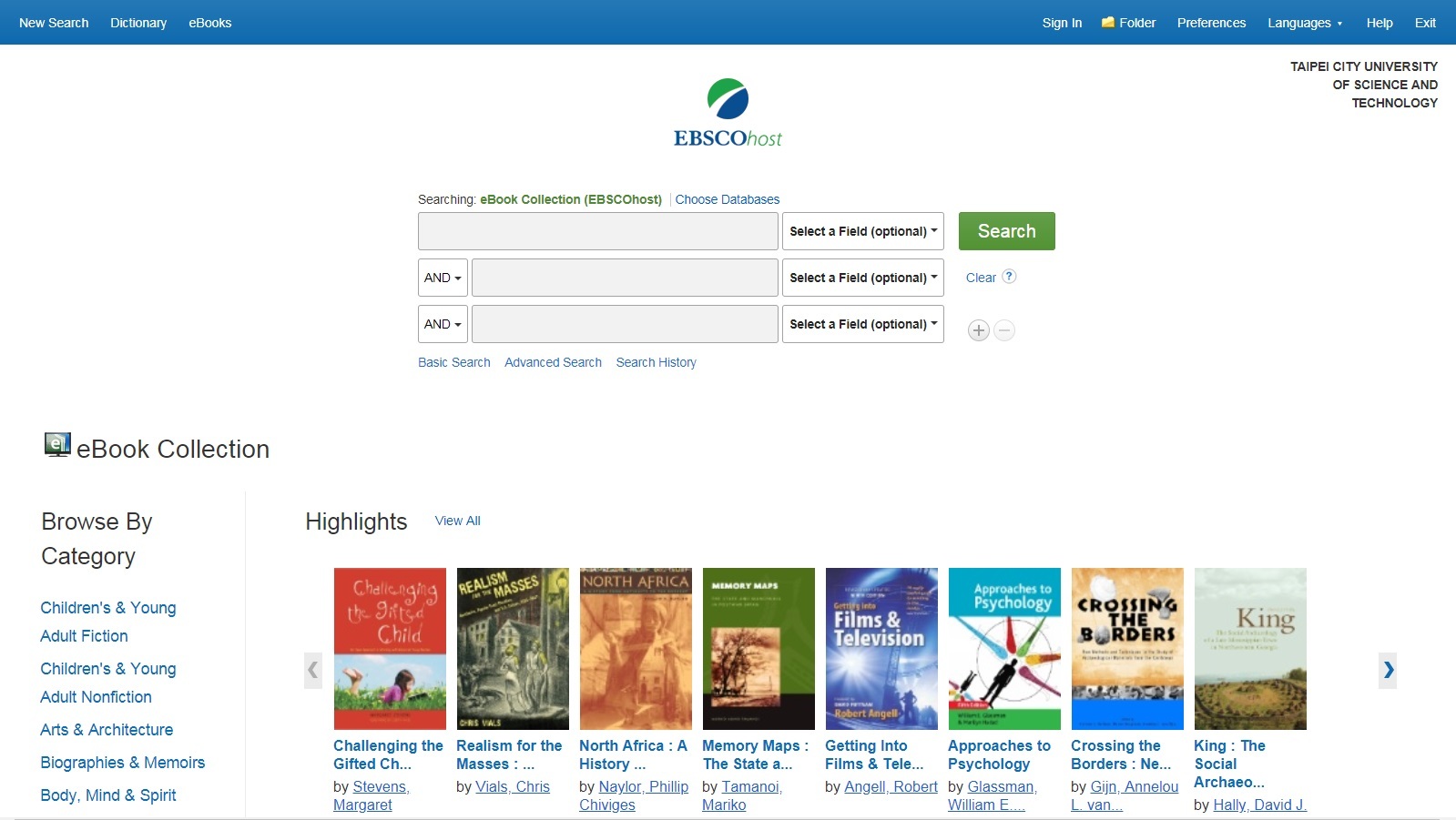1456x820 pixels.
Task: Open Preferences
Action: point(1211,23)
